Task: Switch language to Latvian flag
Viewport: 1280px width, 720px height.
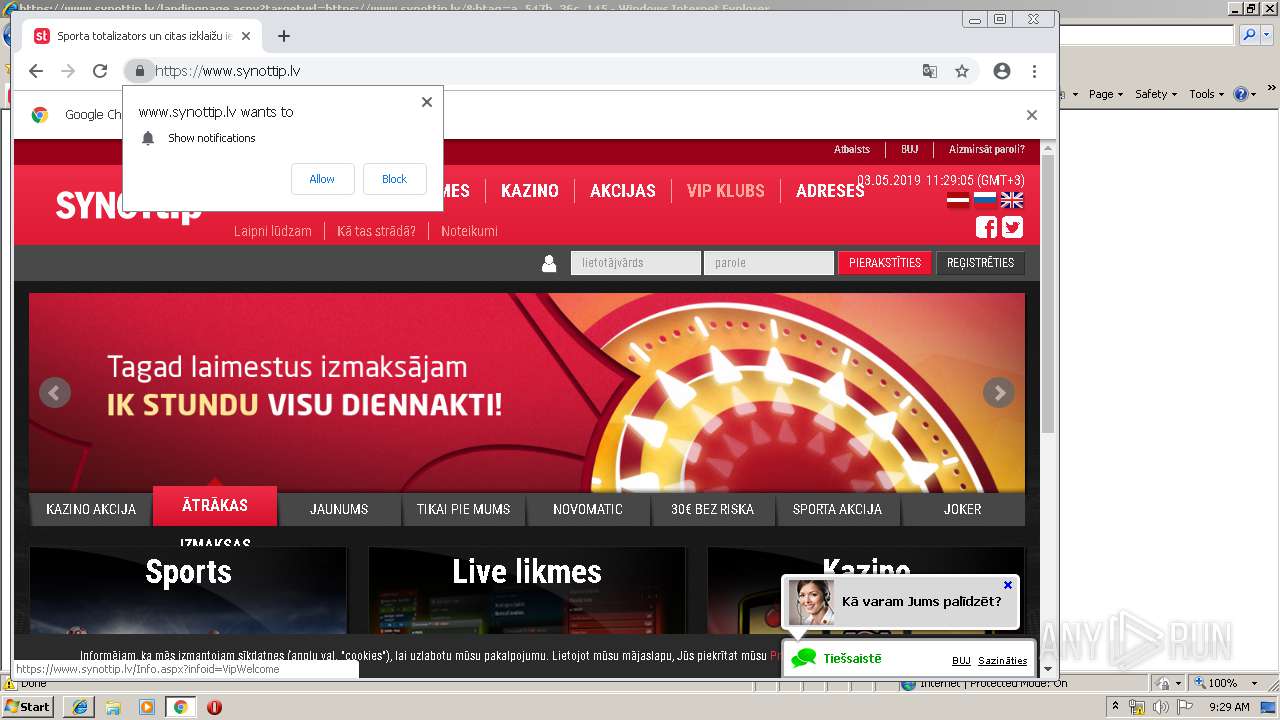Action: coord(958,200)
